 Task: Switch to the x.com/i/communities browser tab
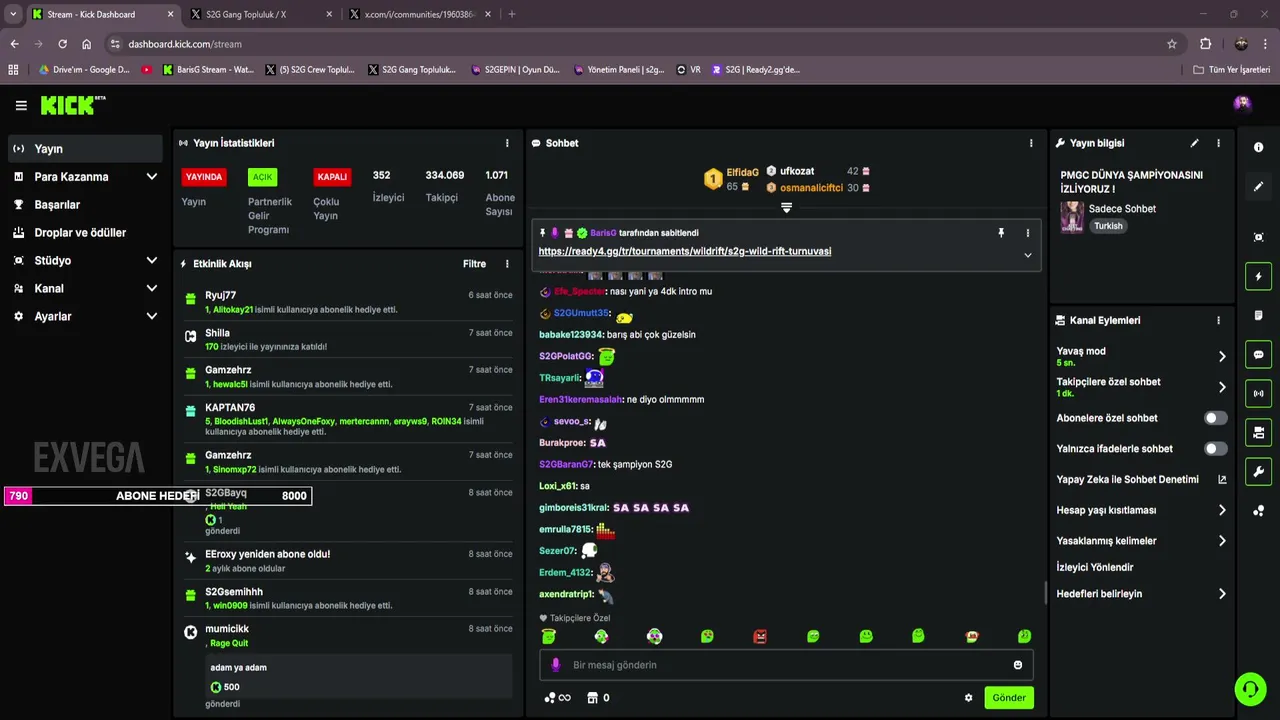click(420, 14)
